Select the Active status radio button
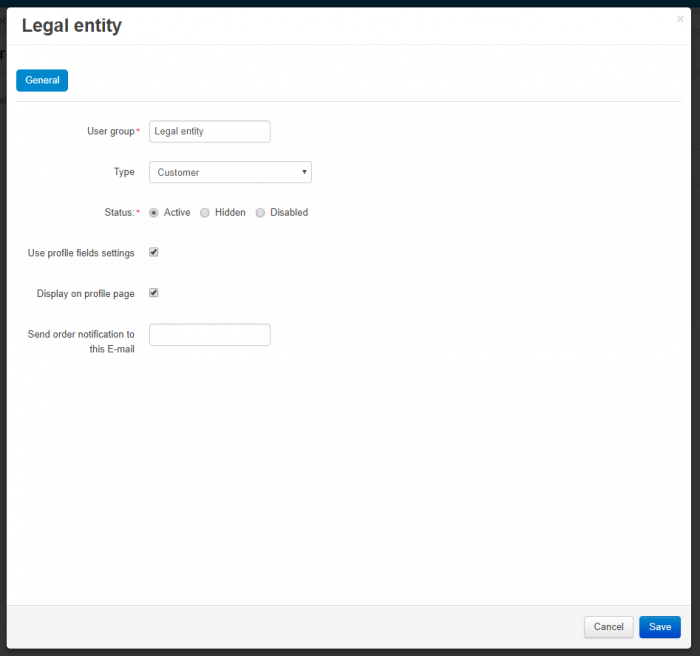The width and height of the screenshot is (700, 656). [154, 213]
